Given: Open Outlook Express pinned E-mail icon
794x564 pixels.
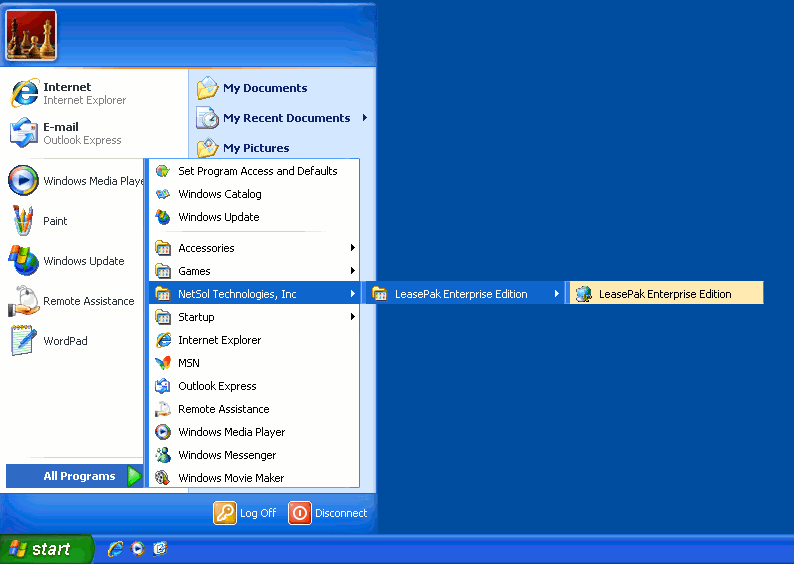Looking at the screenshot, I should (x=24, y=133).
